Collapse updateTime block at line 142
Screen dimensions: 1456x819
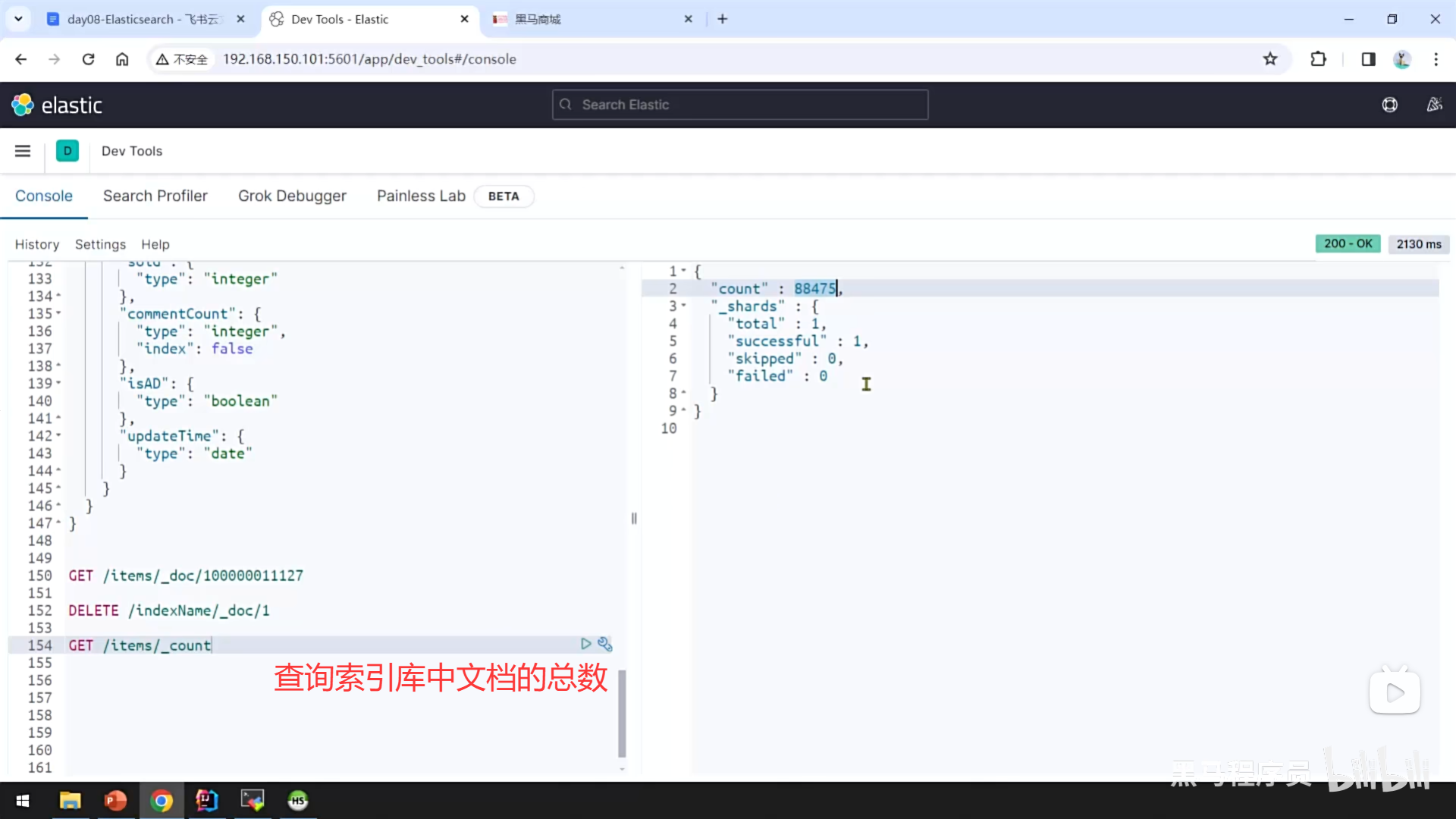58,436
